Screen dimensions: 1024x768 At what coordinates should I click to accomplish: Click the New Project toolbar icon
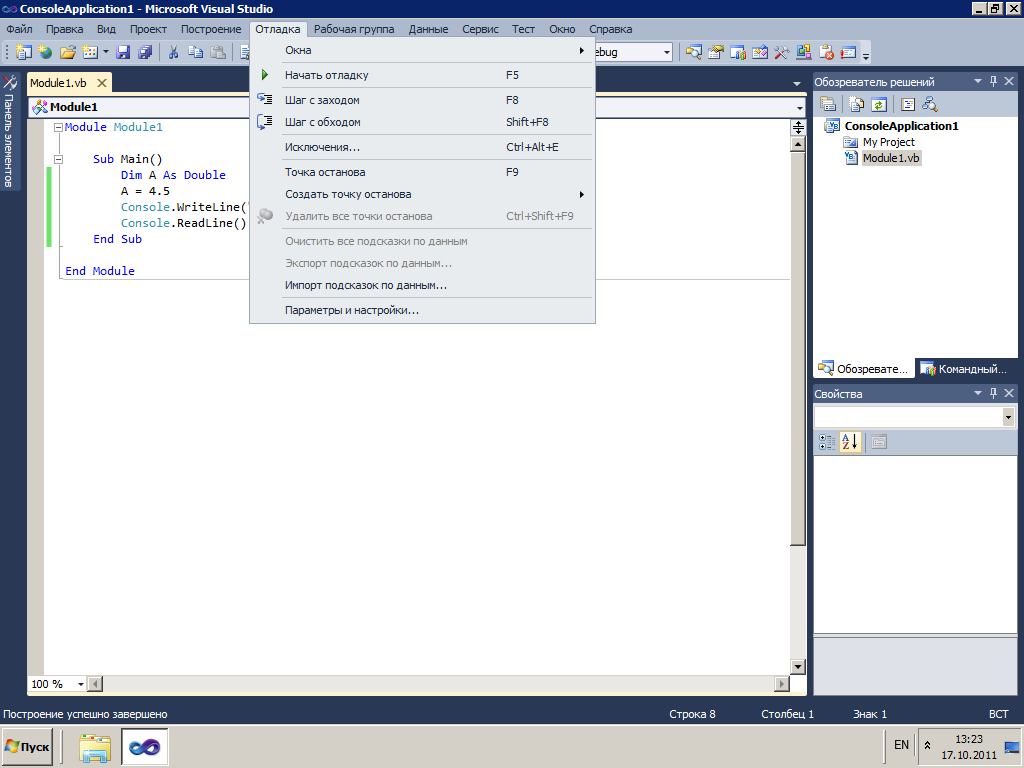click(24, 52)
